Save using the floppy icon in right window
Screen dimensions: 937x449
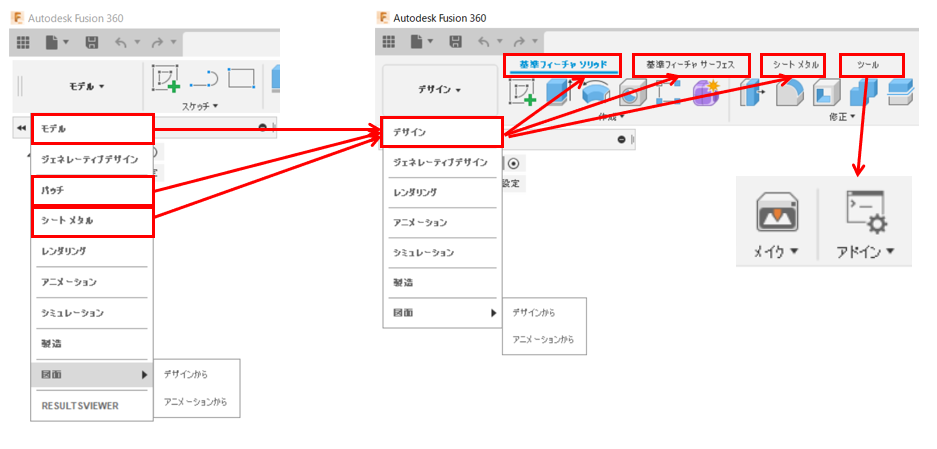click(x=456, y=41)
